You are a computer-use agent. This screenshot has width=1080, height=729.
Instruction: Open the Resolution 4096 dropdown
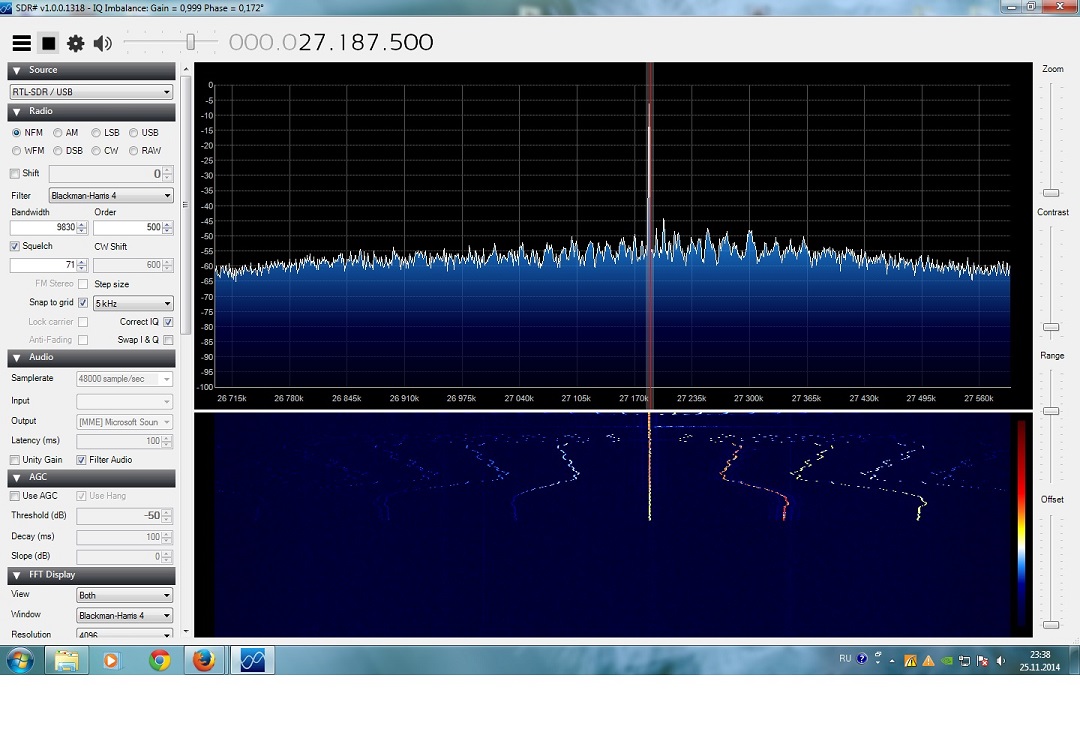click(125, 634)
